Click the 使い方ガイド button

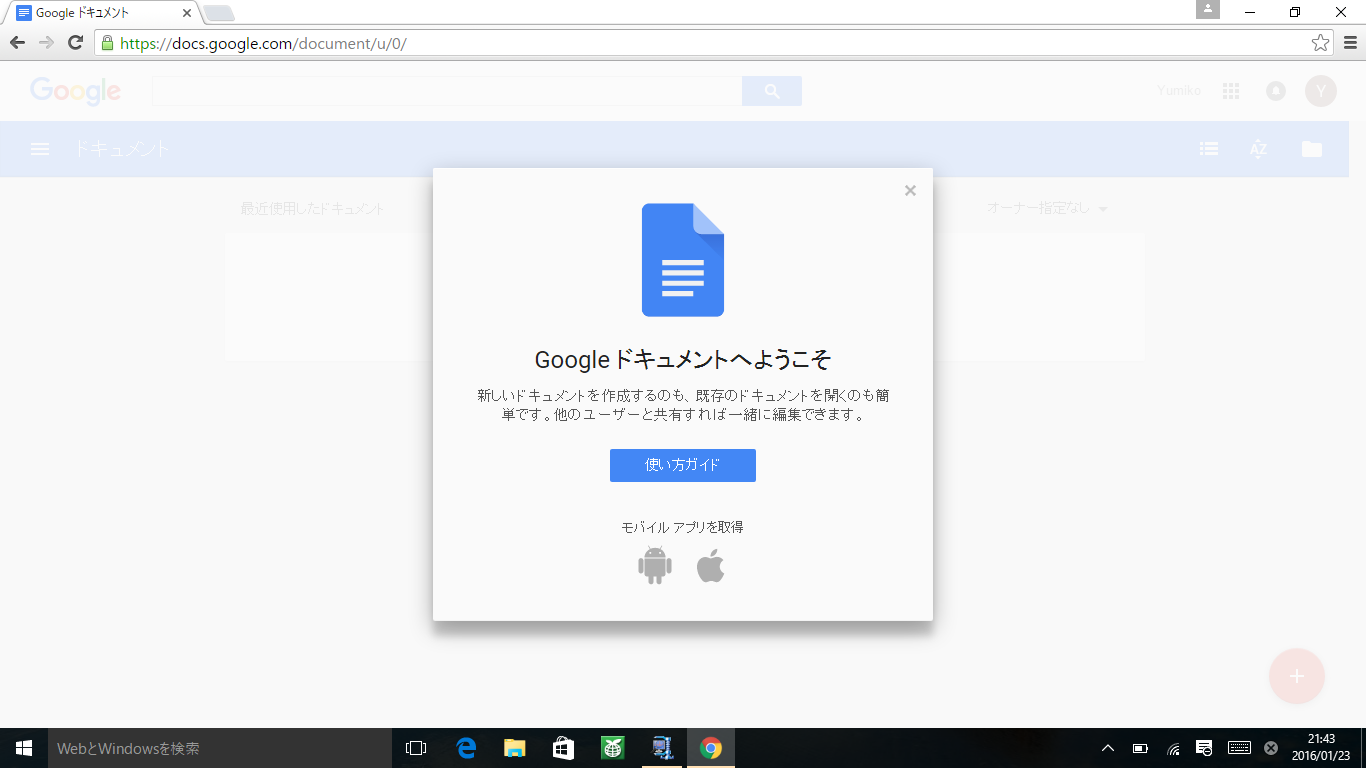(x=683, y=465)
